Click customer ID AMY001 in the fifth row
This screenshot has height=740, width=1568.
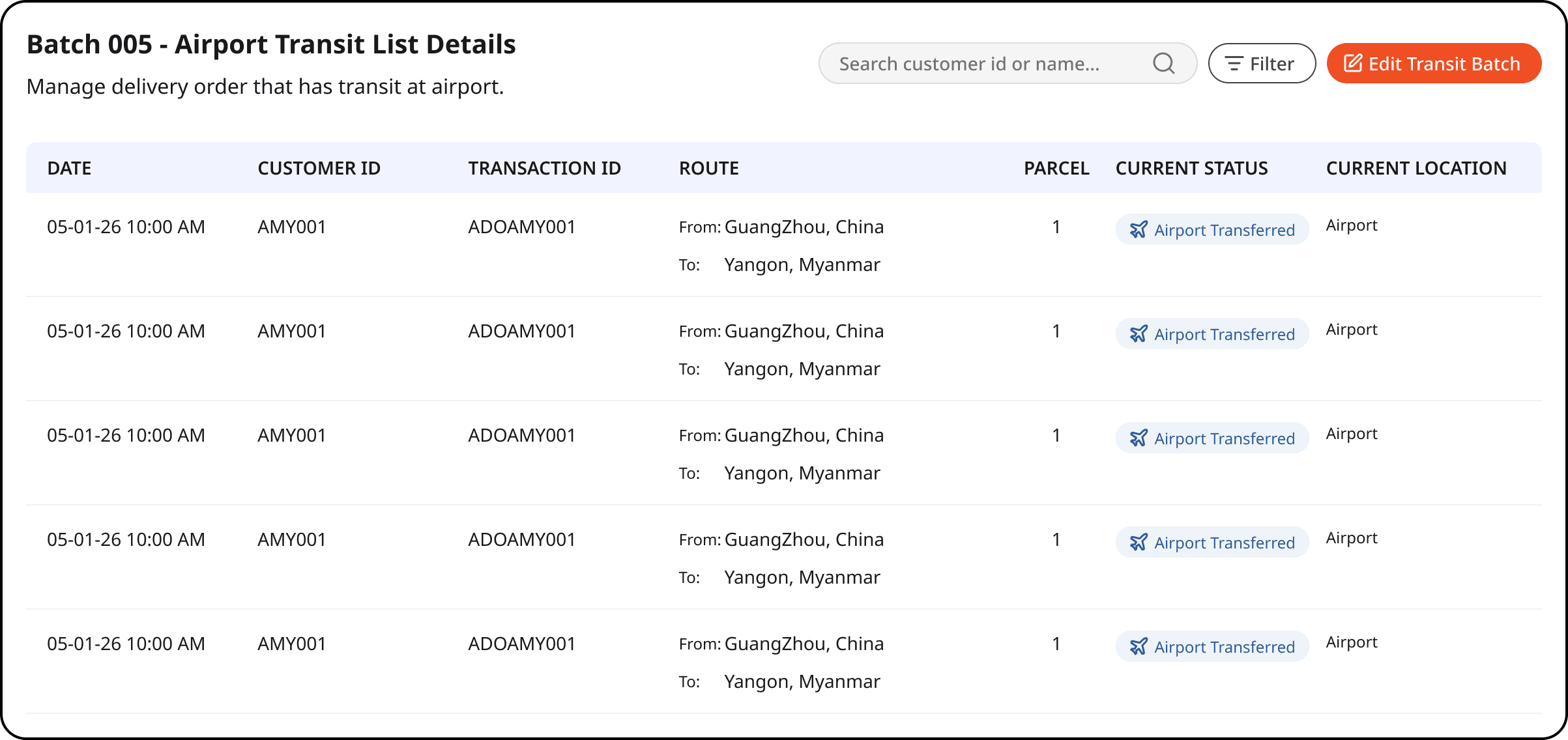[x=291, y=644]
